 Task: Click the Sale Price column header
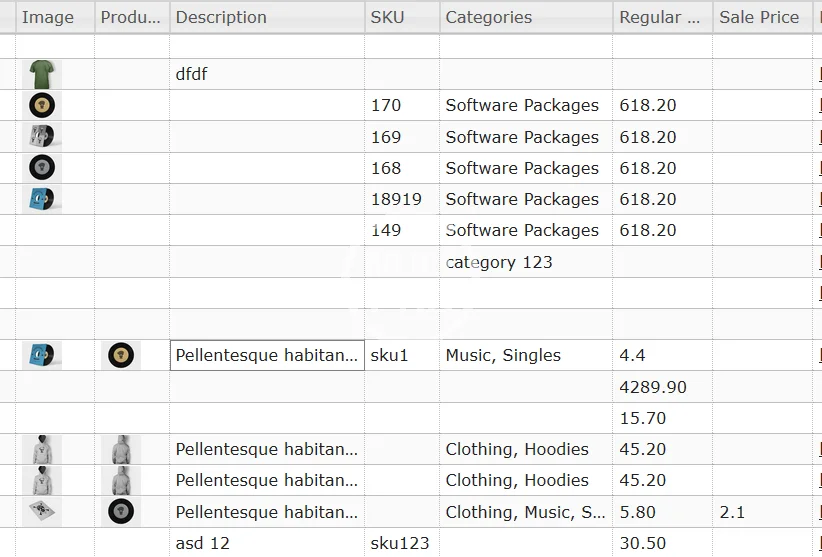tap(760, 17)
